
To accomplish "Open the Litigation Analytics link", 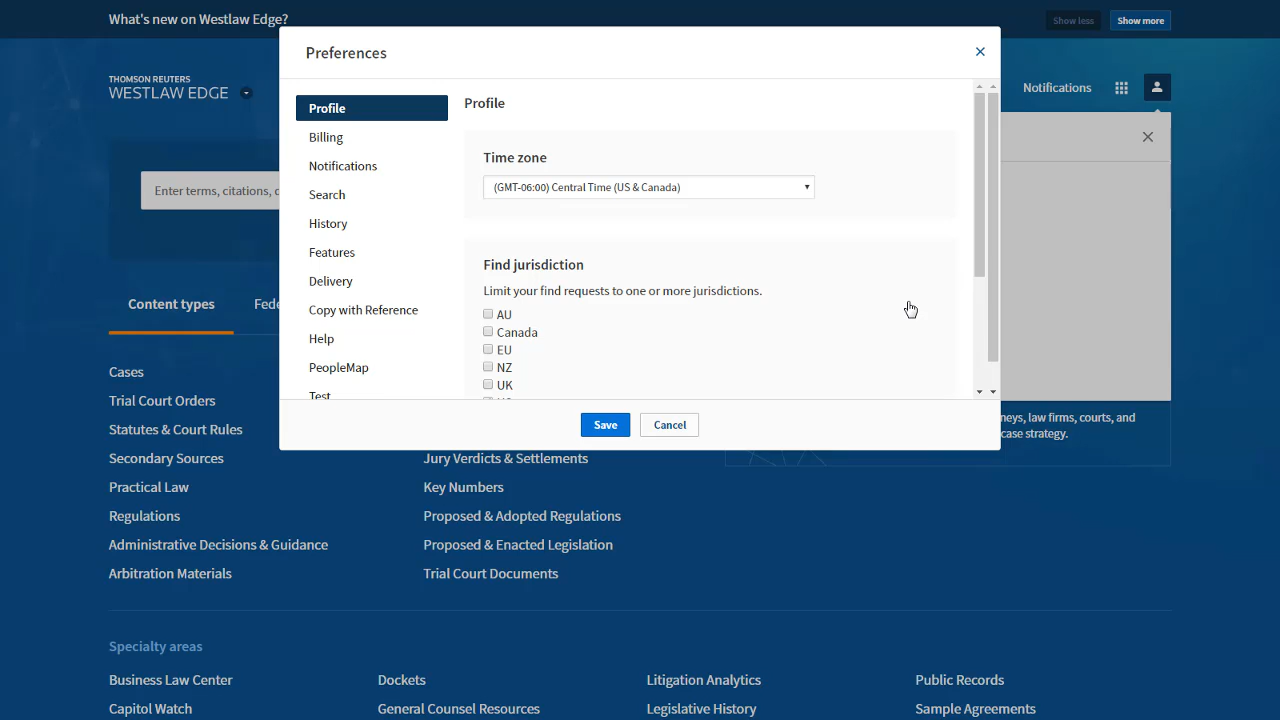I will coord(703,680).
